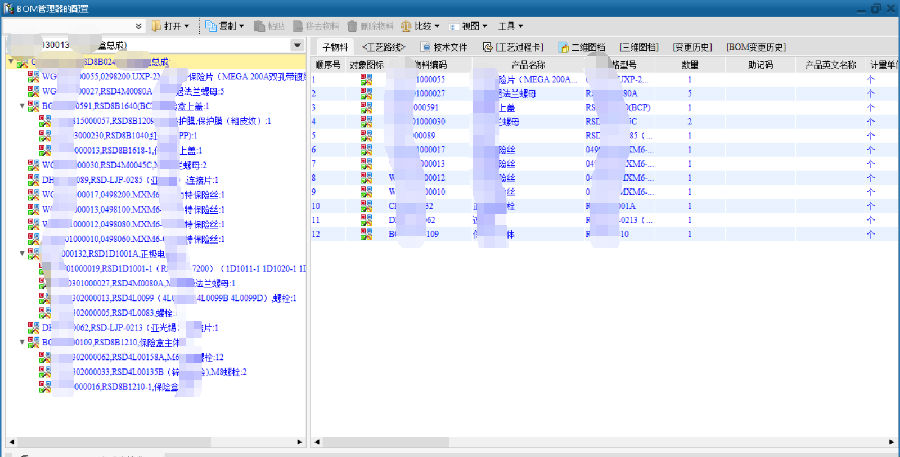Open the 二维图档 tab

[581, 47]
